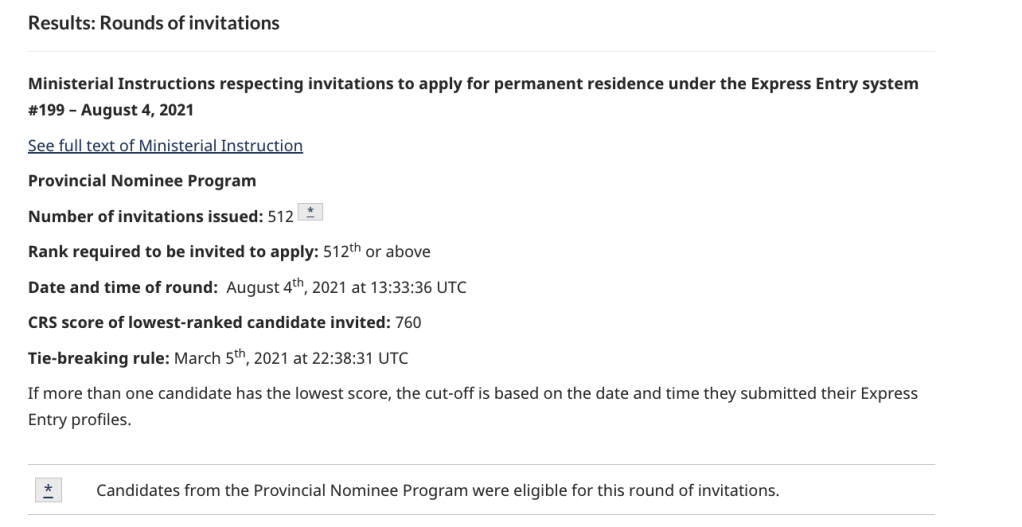Open the full text of Ministerial Instruction link
1022x527 pixels.
coord(165,146)
